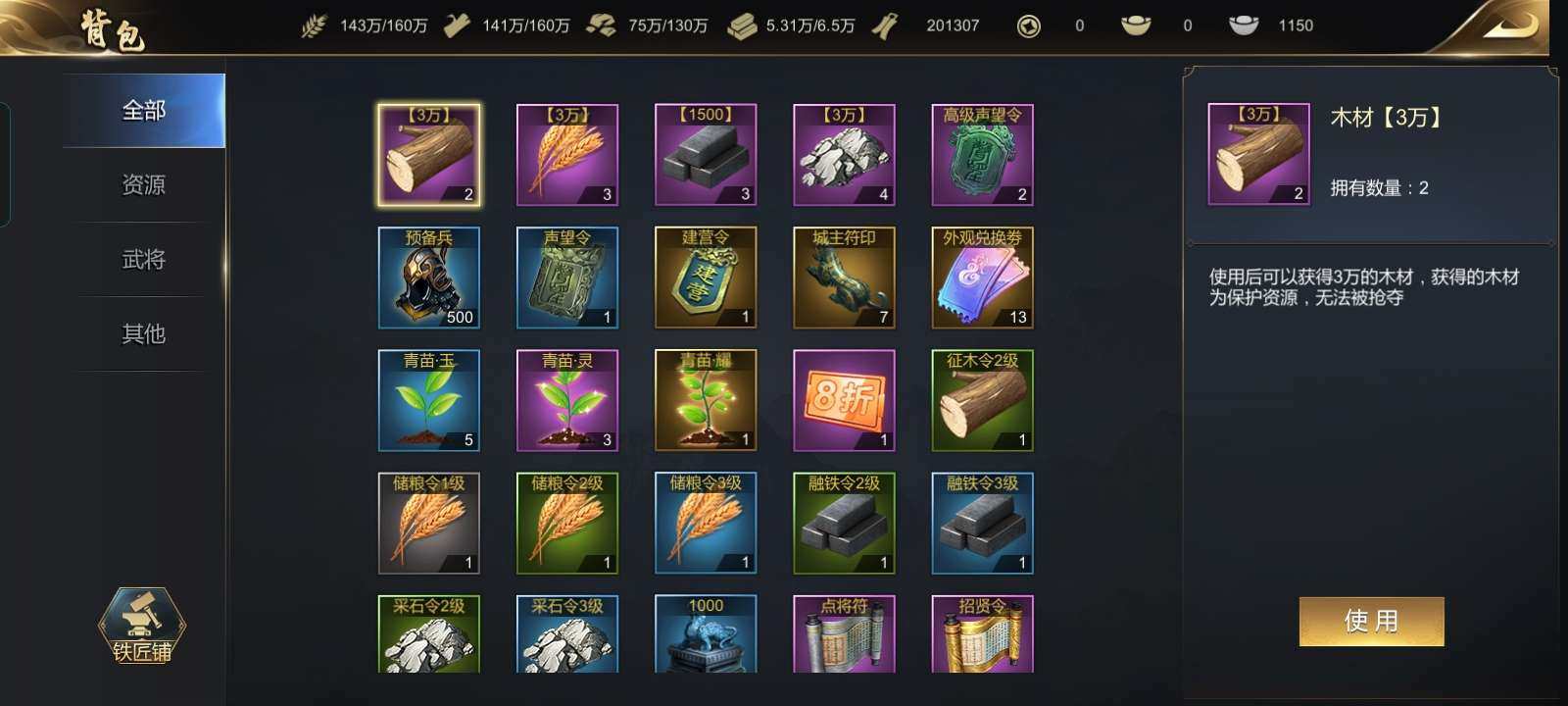Select the 高级声望令 green token item

pos(982,155)
